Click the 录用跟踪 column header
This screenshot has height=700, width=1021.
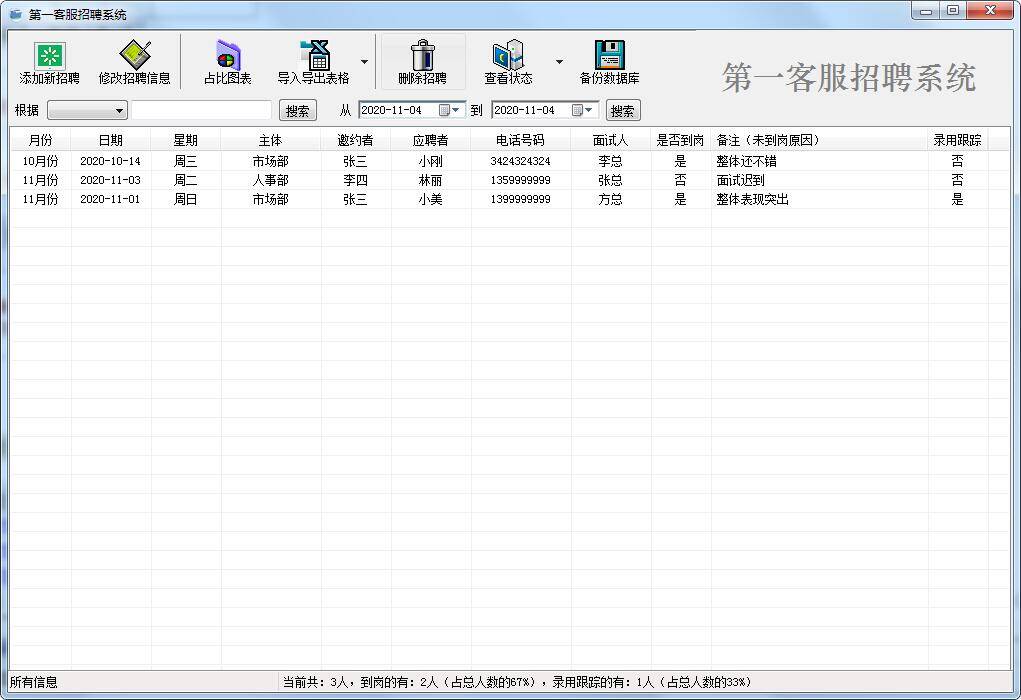956,139
